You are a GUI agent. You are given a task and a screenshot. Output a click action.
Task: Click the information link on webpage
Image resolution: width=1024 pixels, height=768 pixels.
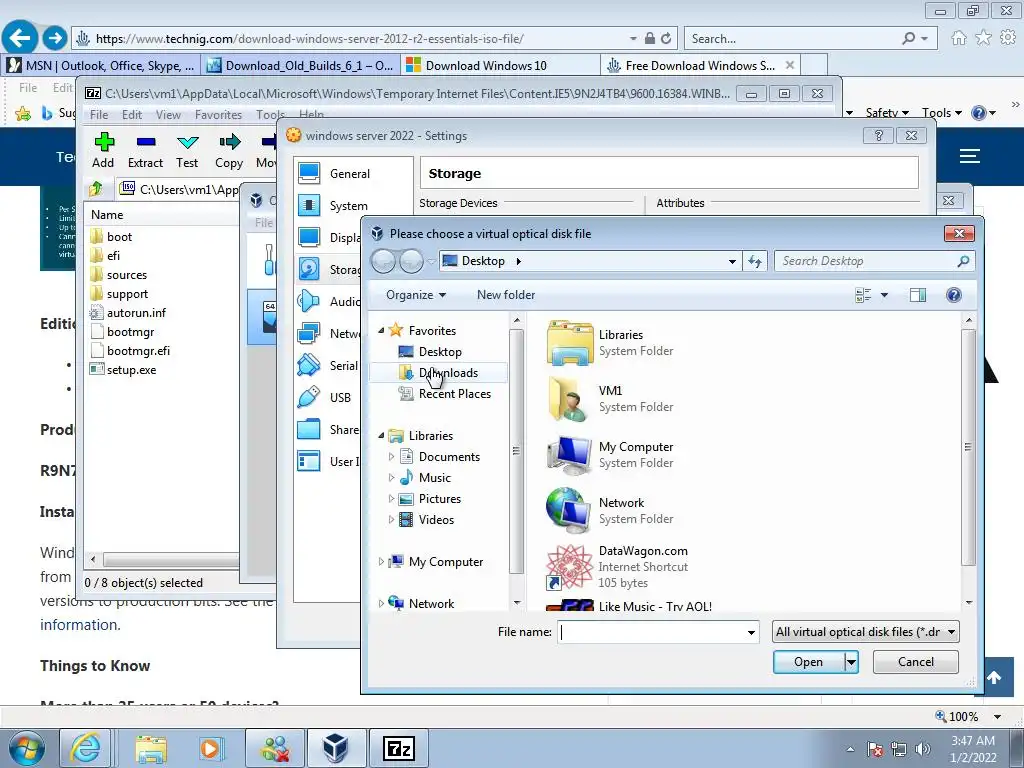80,625
